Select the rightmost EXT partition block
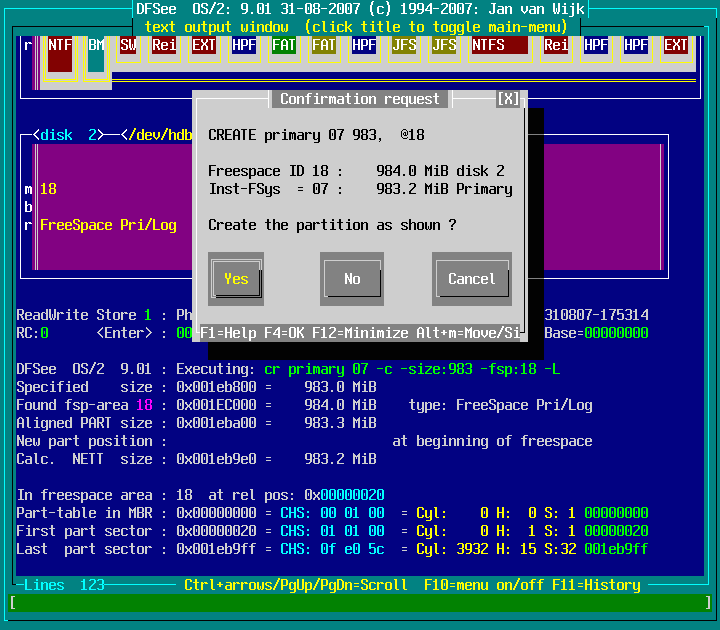The image size is (720, 630). click(676, 46)
